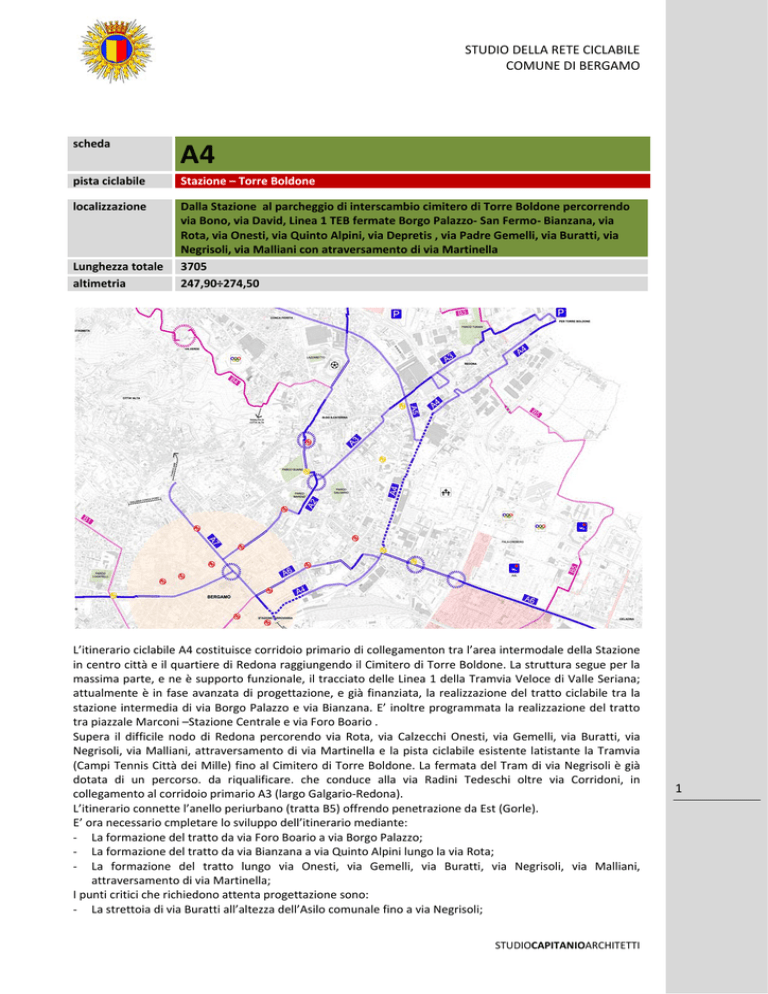Click the green A4 scheda header
This screenshot has width=768, height=994.
click(412, 153)
